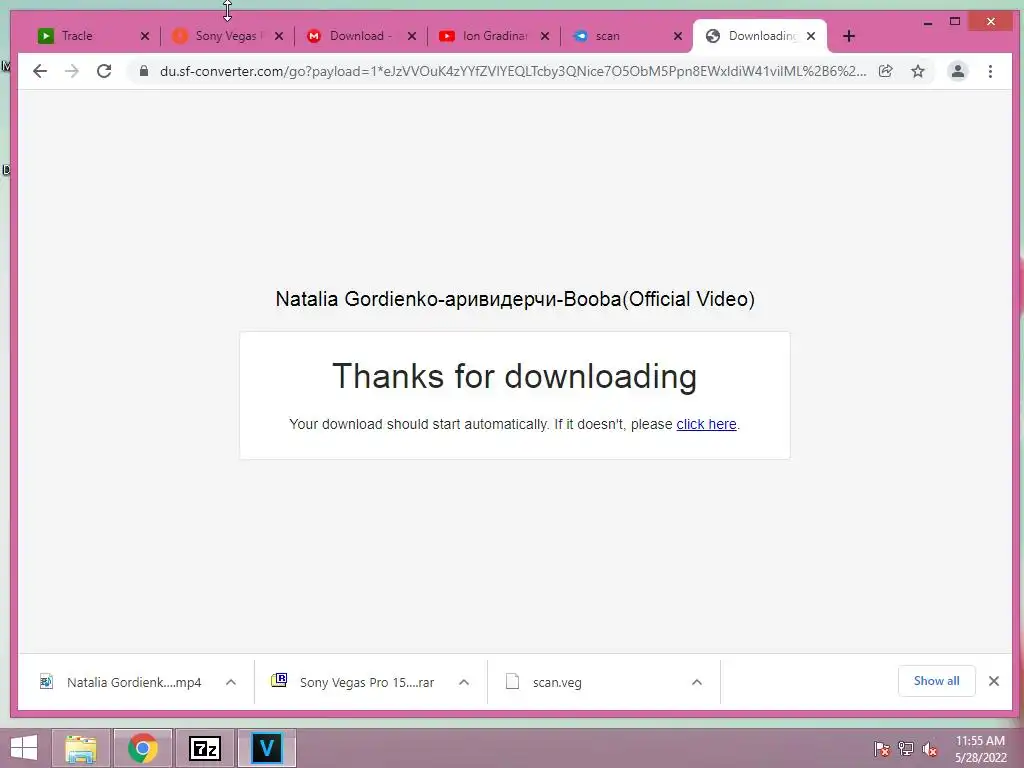Maximize the Chrome window

click(x=955, y=22)
